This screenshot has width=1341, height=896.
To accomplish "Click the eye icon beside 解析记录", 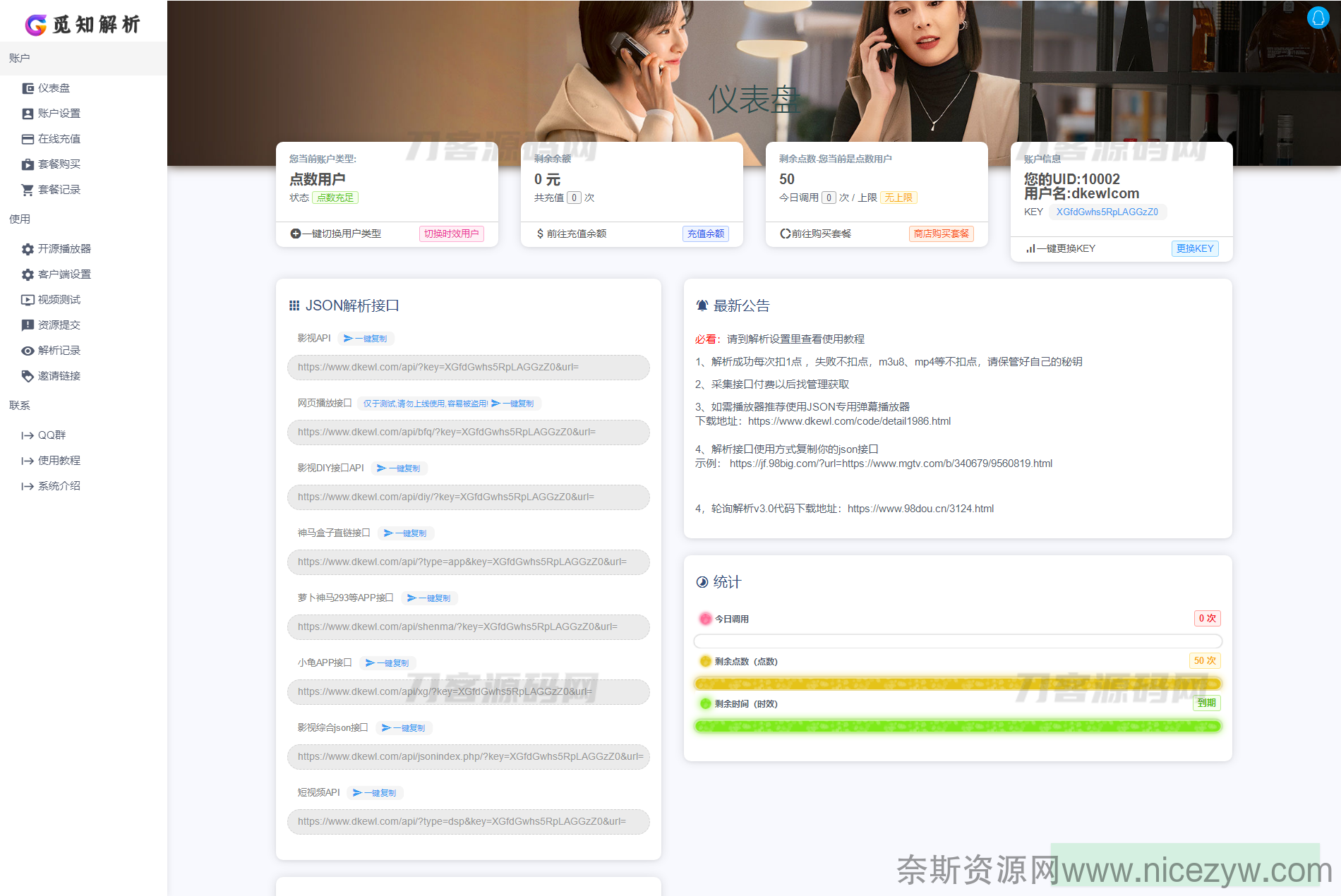I will 28,351.
